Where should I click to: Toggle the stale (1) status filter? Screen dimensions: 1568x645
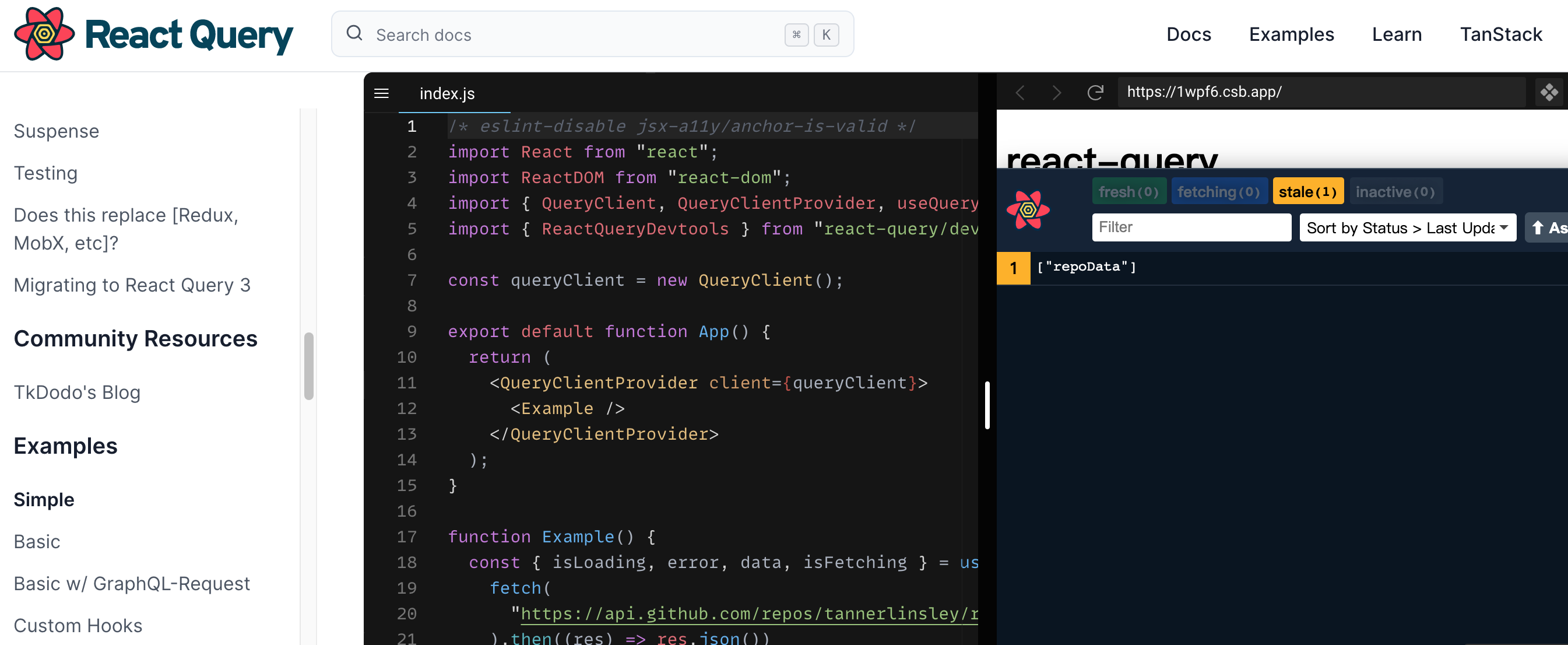[1307, 192]
